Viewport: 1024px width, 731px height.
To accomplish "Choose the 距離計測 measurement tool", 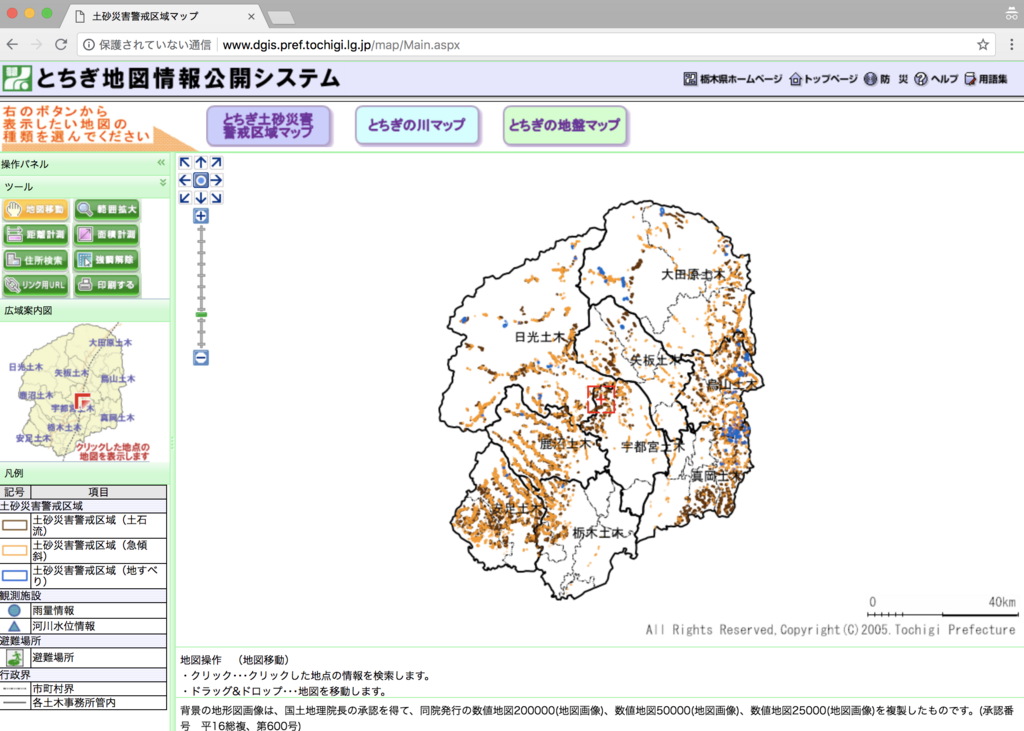I will [x=35, y=235].
